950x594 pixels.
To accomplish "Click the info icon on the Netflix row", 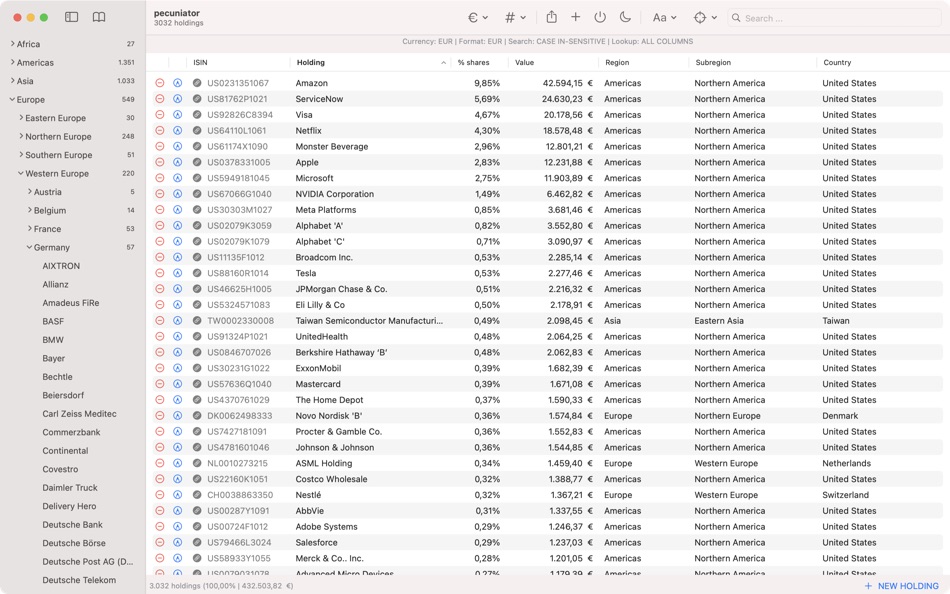I will 176,130.
